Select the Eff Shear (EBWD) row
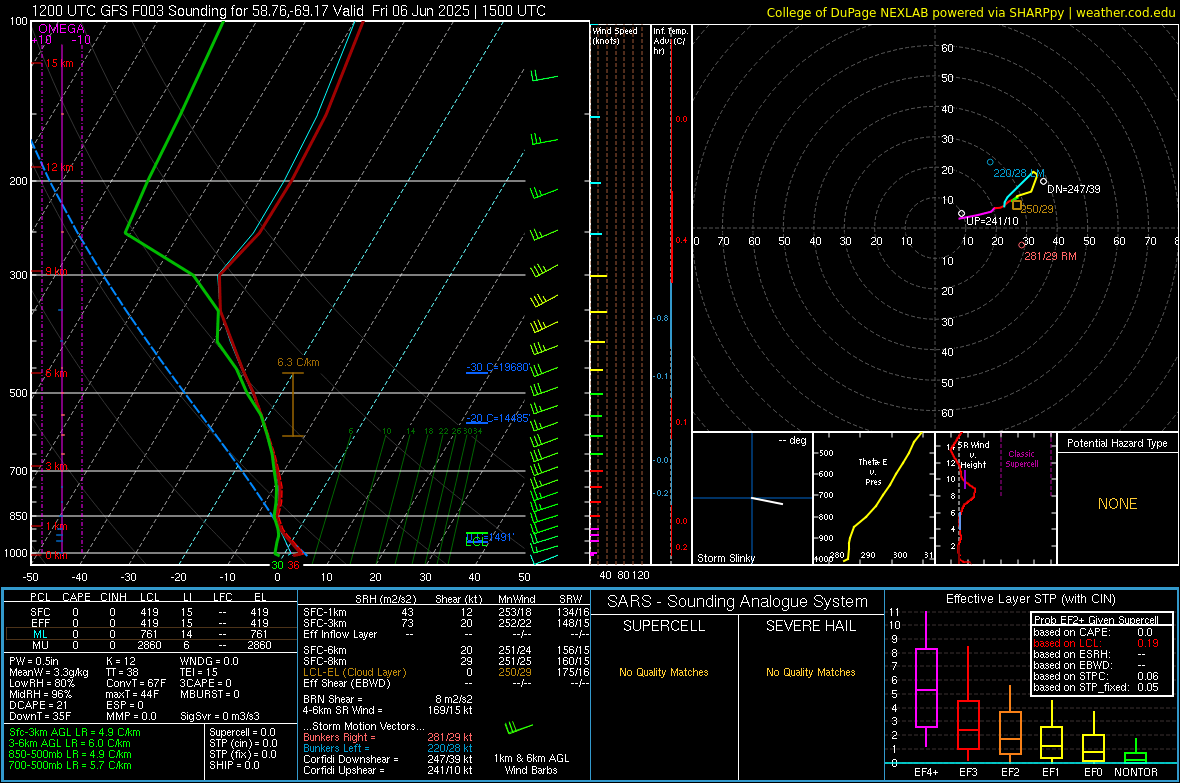 click(444, 683)
